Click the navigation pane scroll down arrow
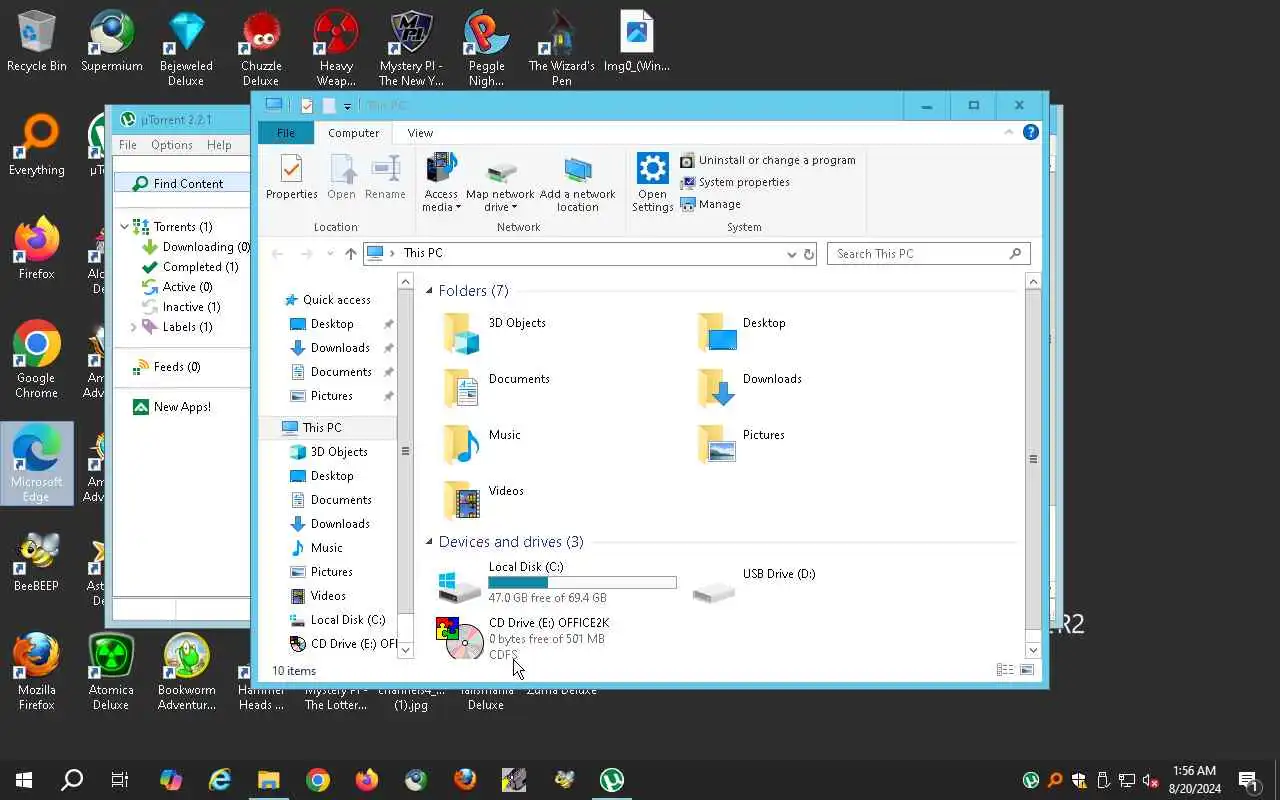The height and width of the screenshot is (800, 1280). click(405, 650)
